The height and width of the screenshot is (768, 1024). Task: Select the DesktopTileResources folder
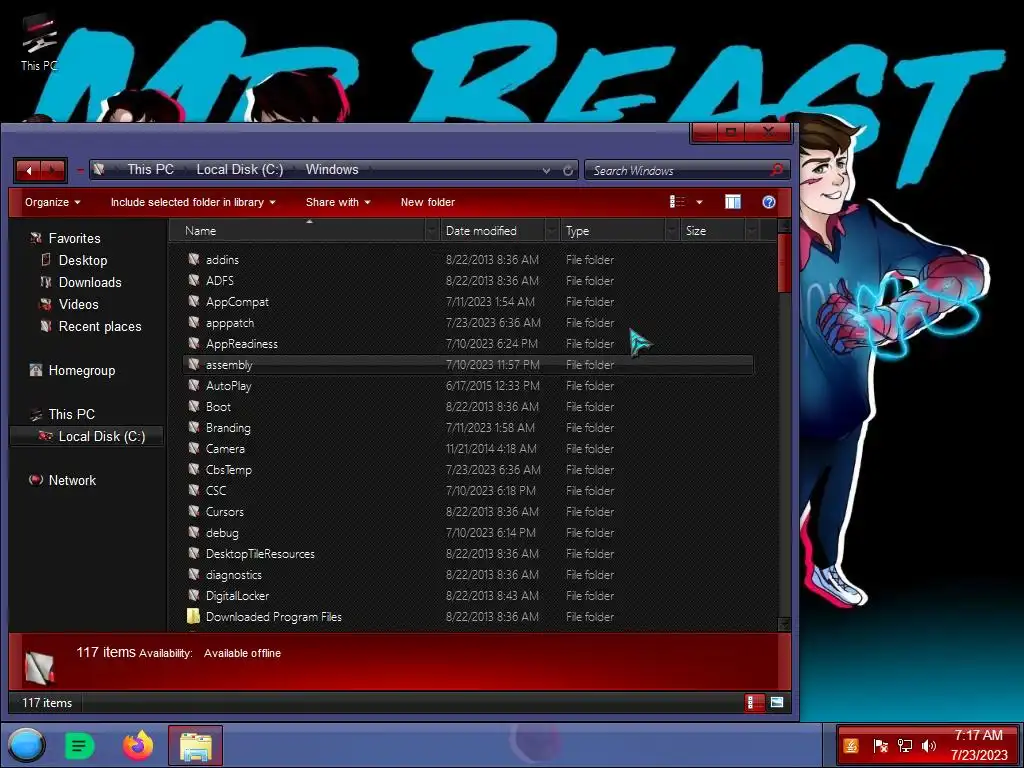tap(260, 554)
